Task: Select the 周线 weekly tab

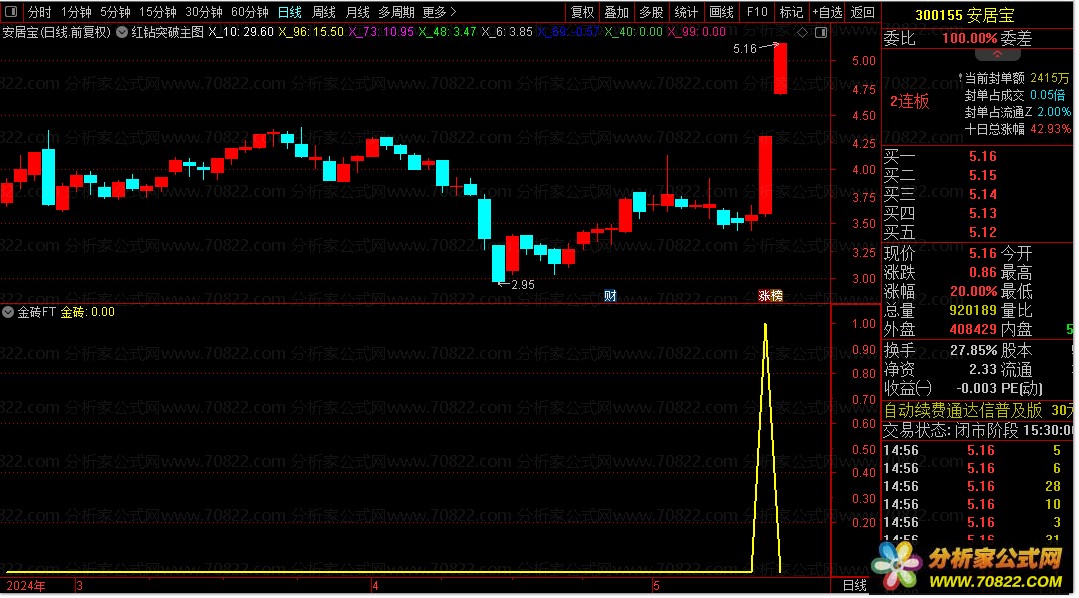Action: [x=323, y=12]
